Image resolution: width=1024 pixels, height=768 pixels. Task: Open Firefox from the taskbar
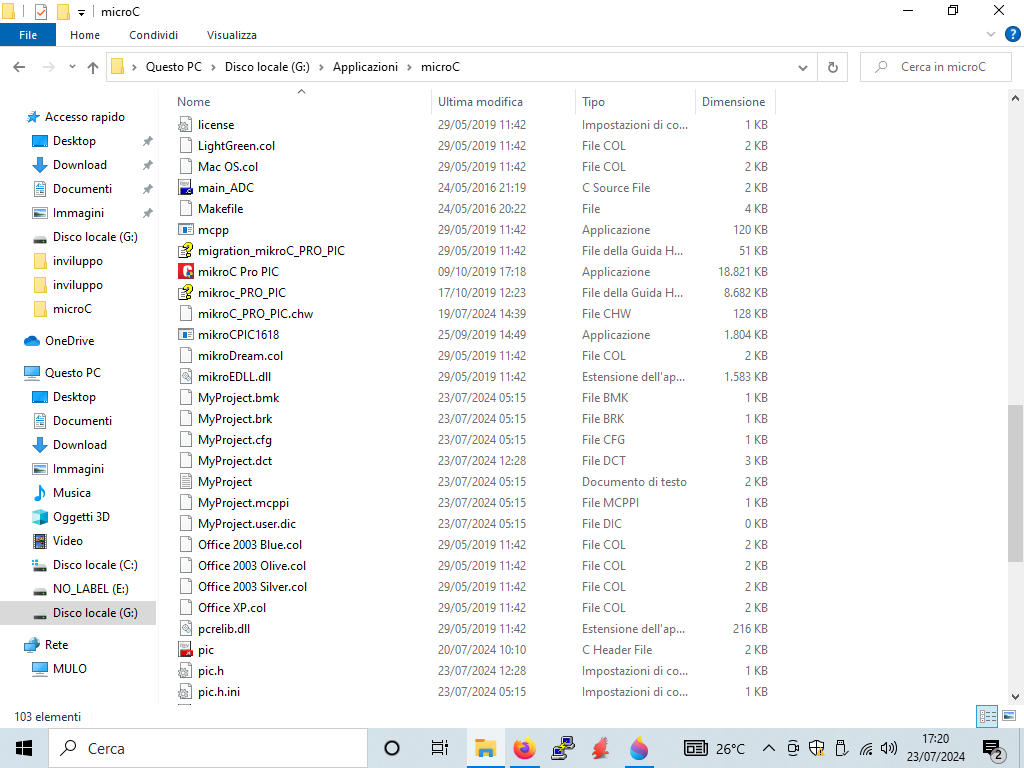pos(524,748)
